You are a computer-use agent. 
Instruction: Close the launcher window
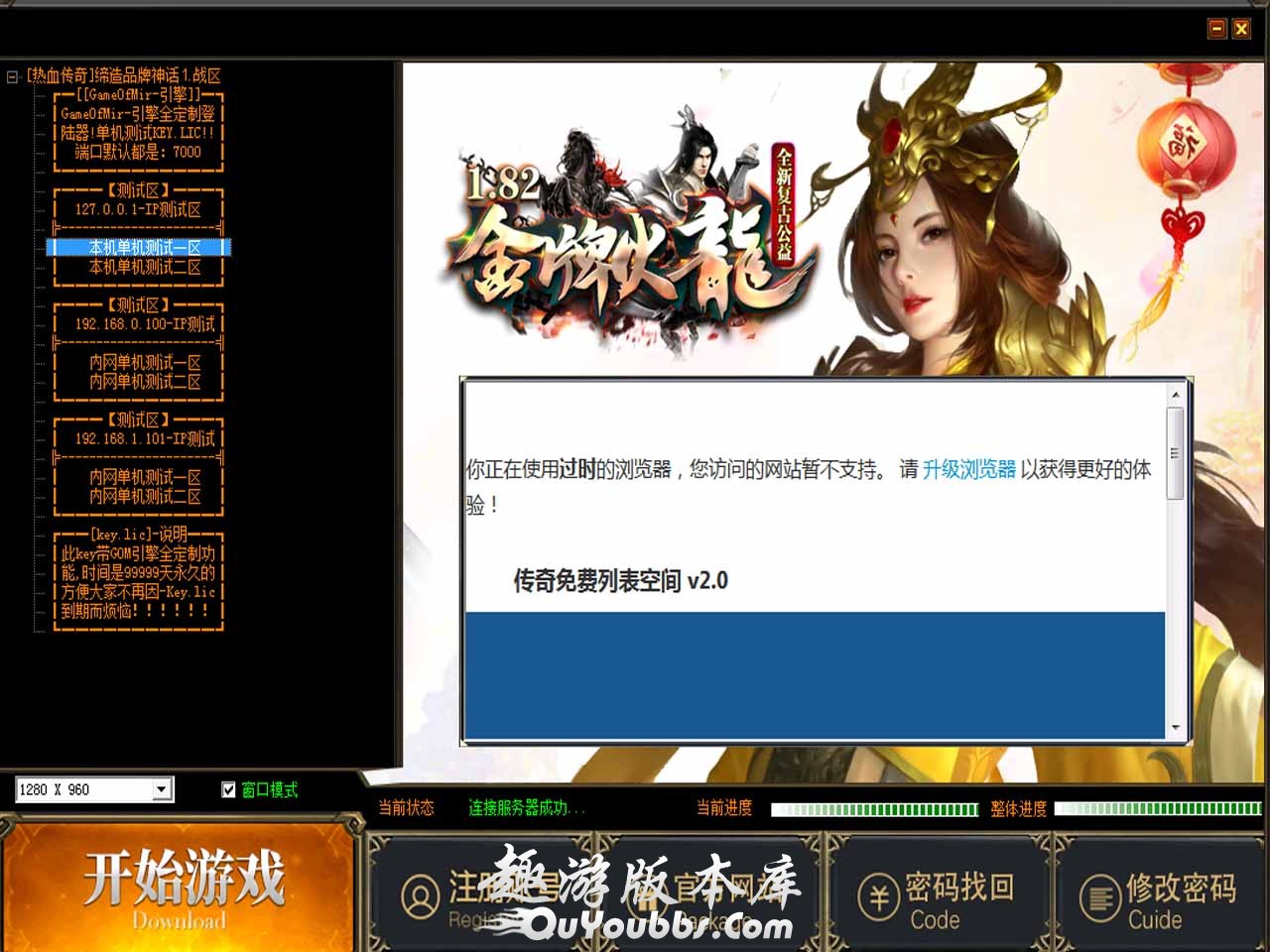coord(1240,29)
